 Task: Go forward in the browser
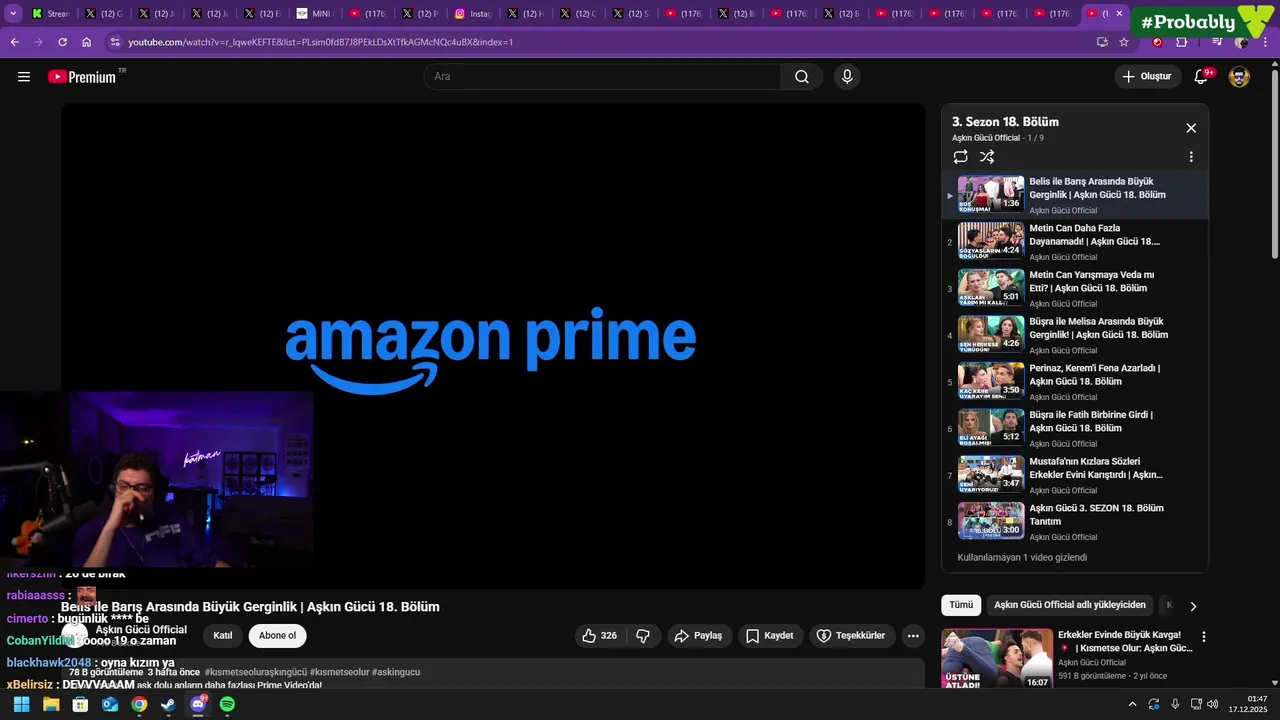coord(38,42)
